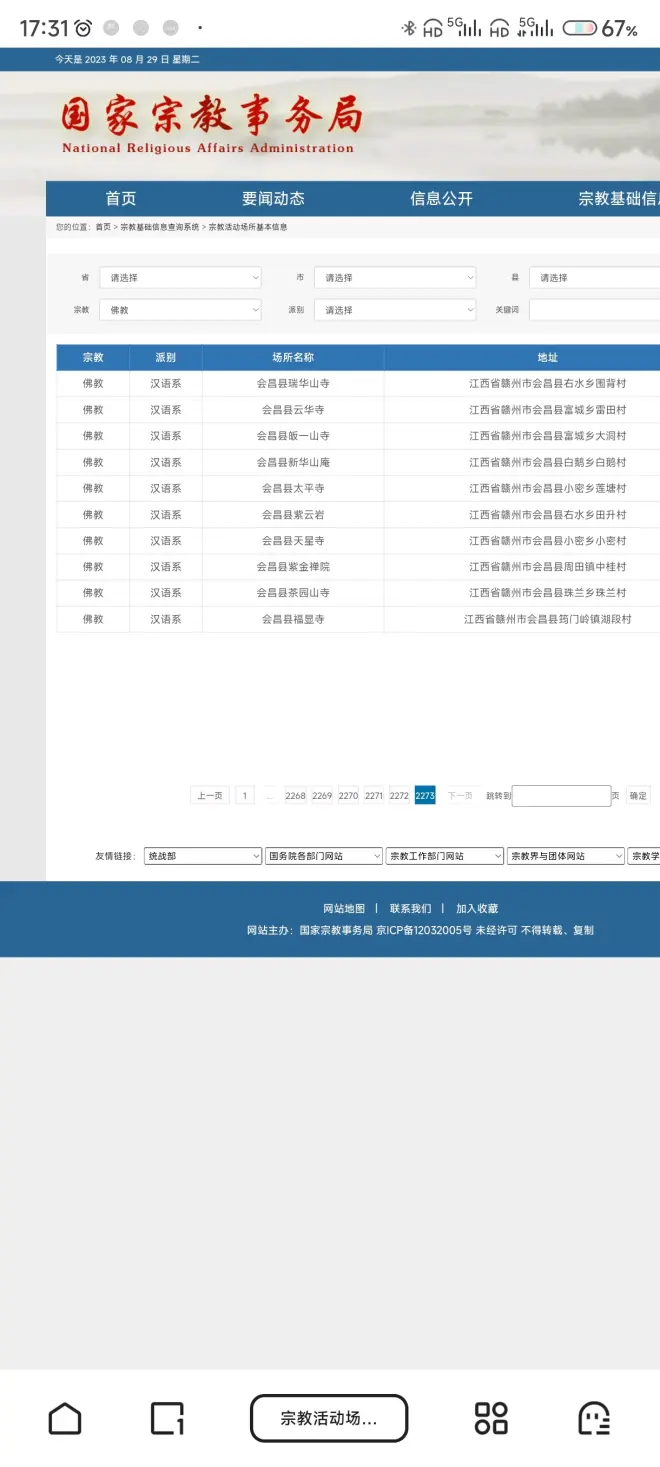The width and height of the screenshot is (660, 1467).
Task: Go to 上一页 previous page
Action: [210, 796]
